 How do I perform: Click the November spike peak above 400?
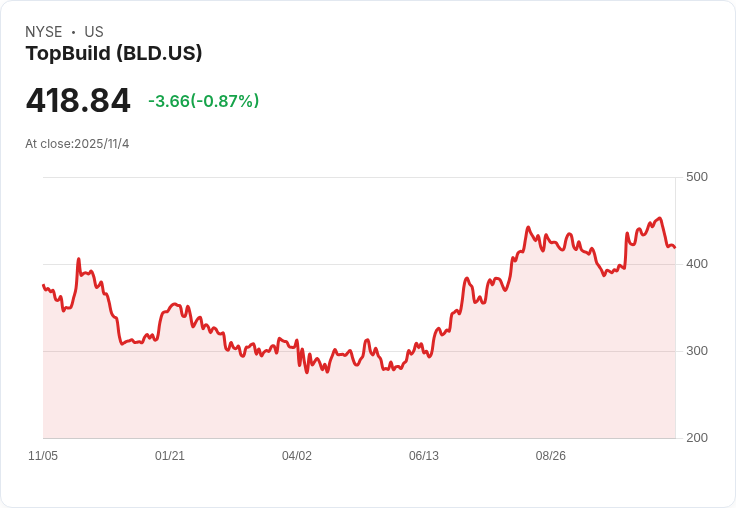79,259
